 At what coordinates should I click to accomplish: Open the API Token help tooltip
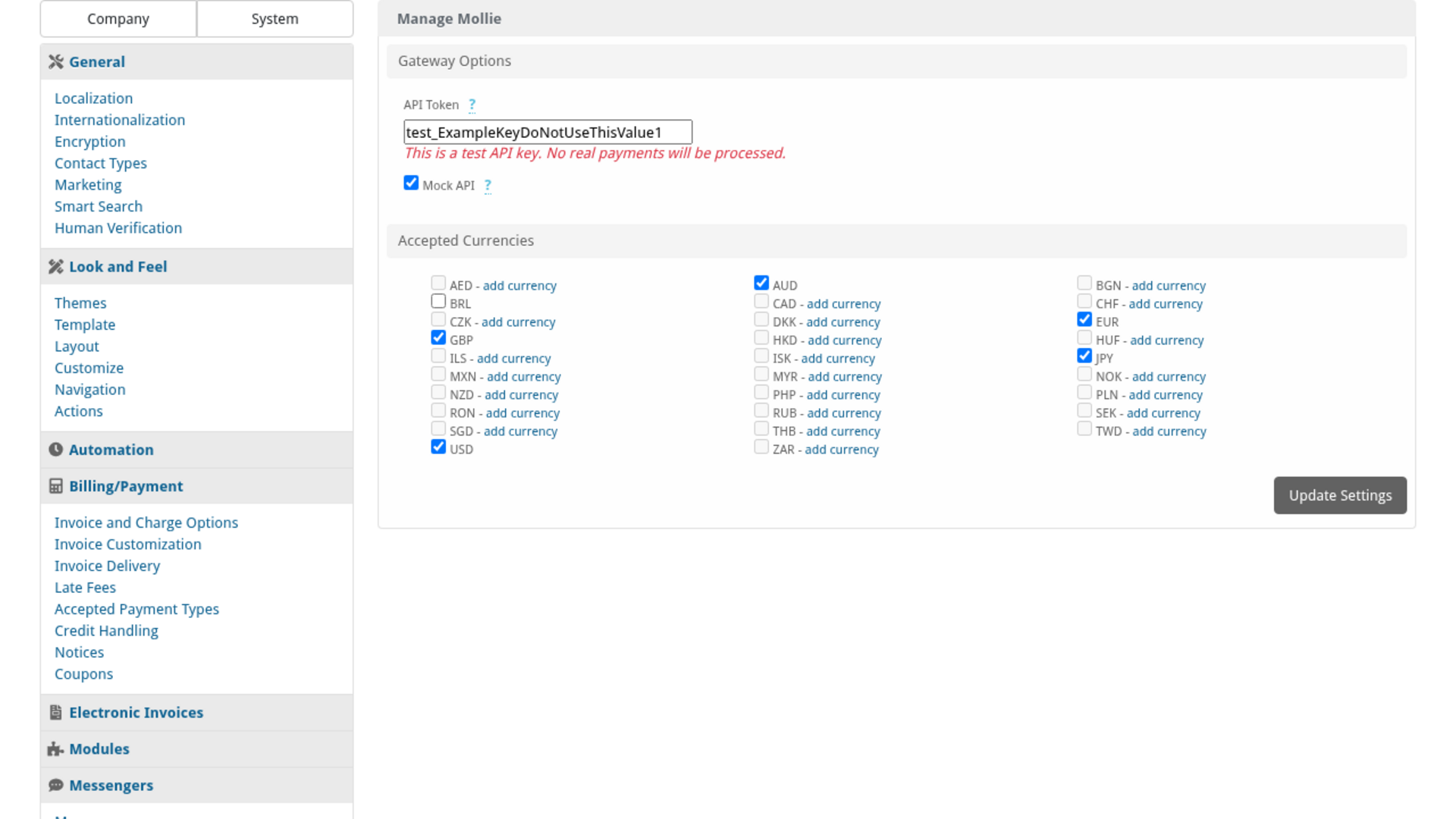[472, 105]
